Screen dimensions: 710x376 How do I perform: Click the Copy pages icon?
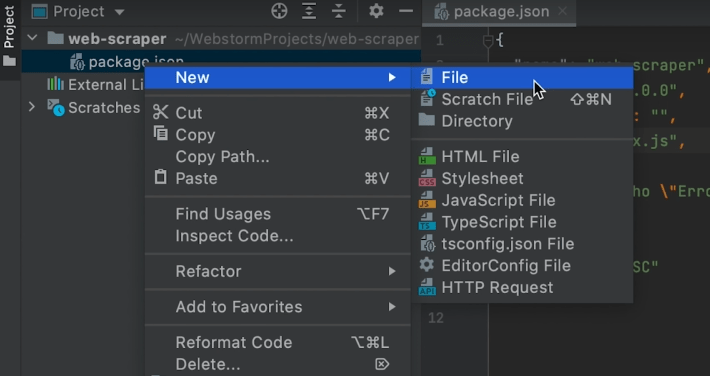pos(161,134)
